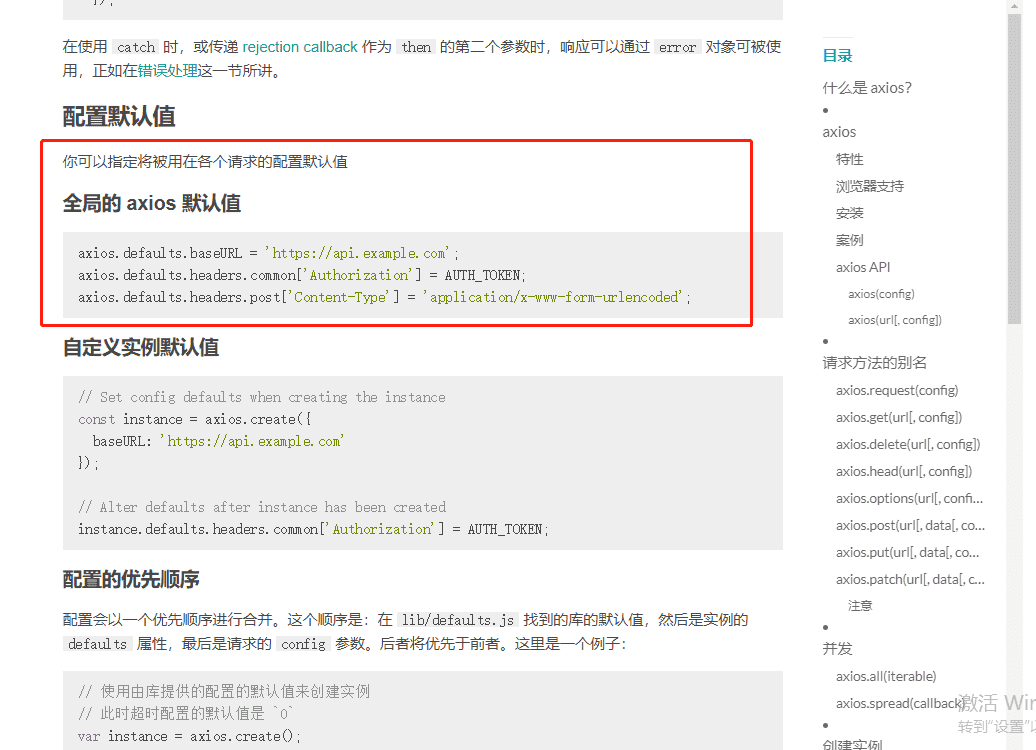Viewport: 1036px width, 750px height.
Task: Click the inline code 'error'
Action: pyautogui.click(x=677, y=48)
